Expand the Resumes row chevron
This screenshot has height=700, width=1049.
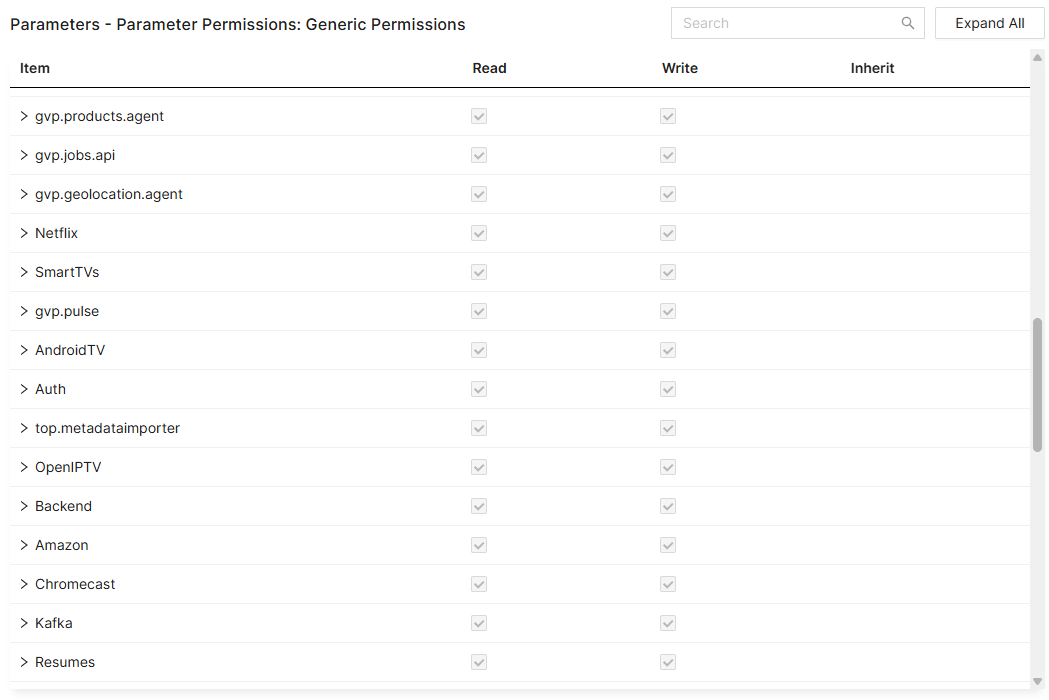click(24, 662)
